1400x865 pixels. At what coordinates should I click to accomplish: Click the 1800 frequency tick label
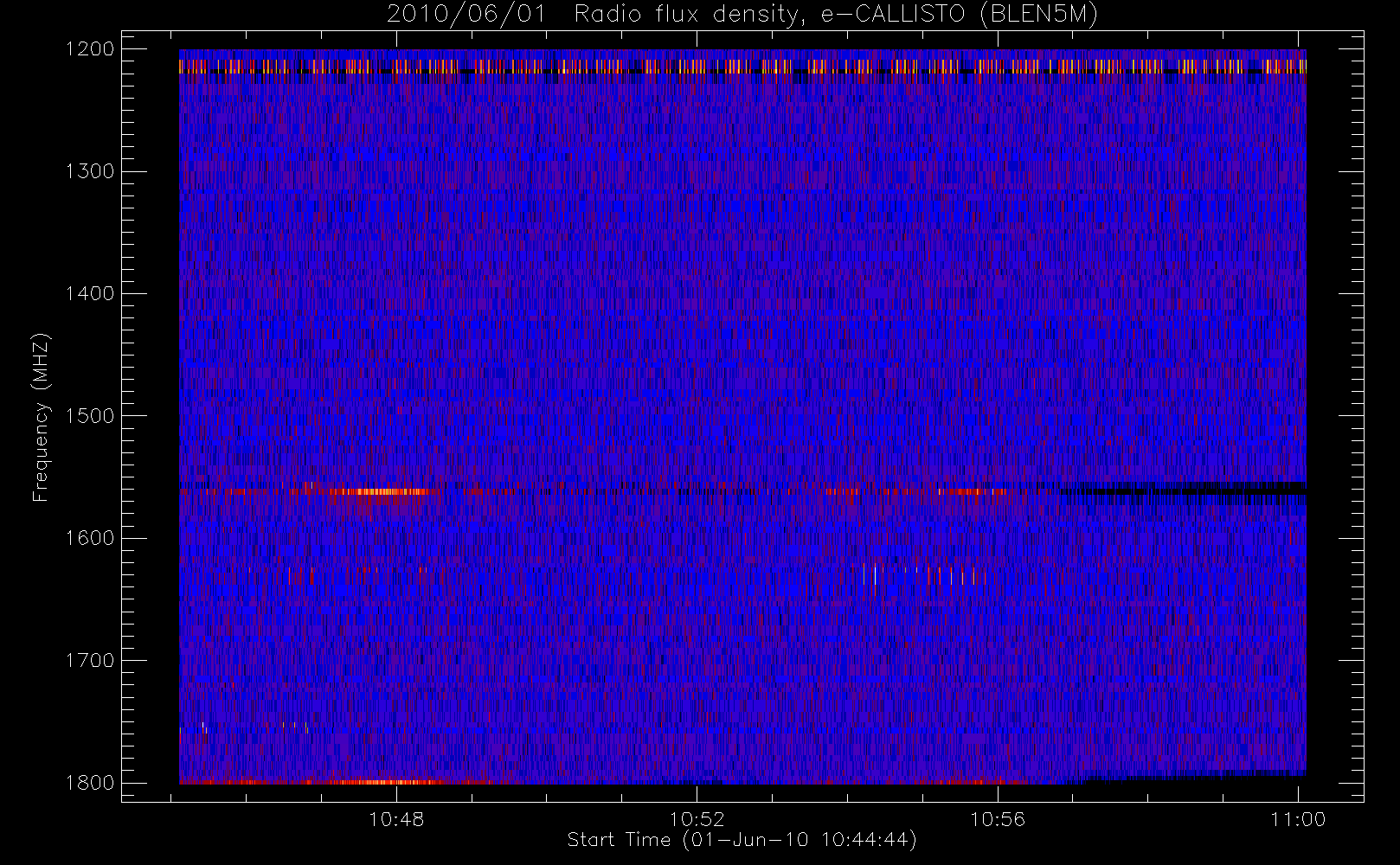(90, 783)
